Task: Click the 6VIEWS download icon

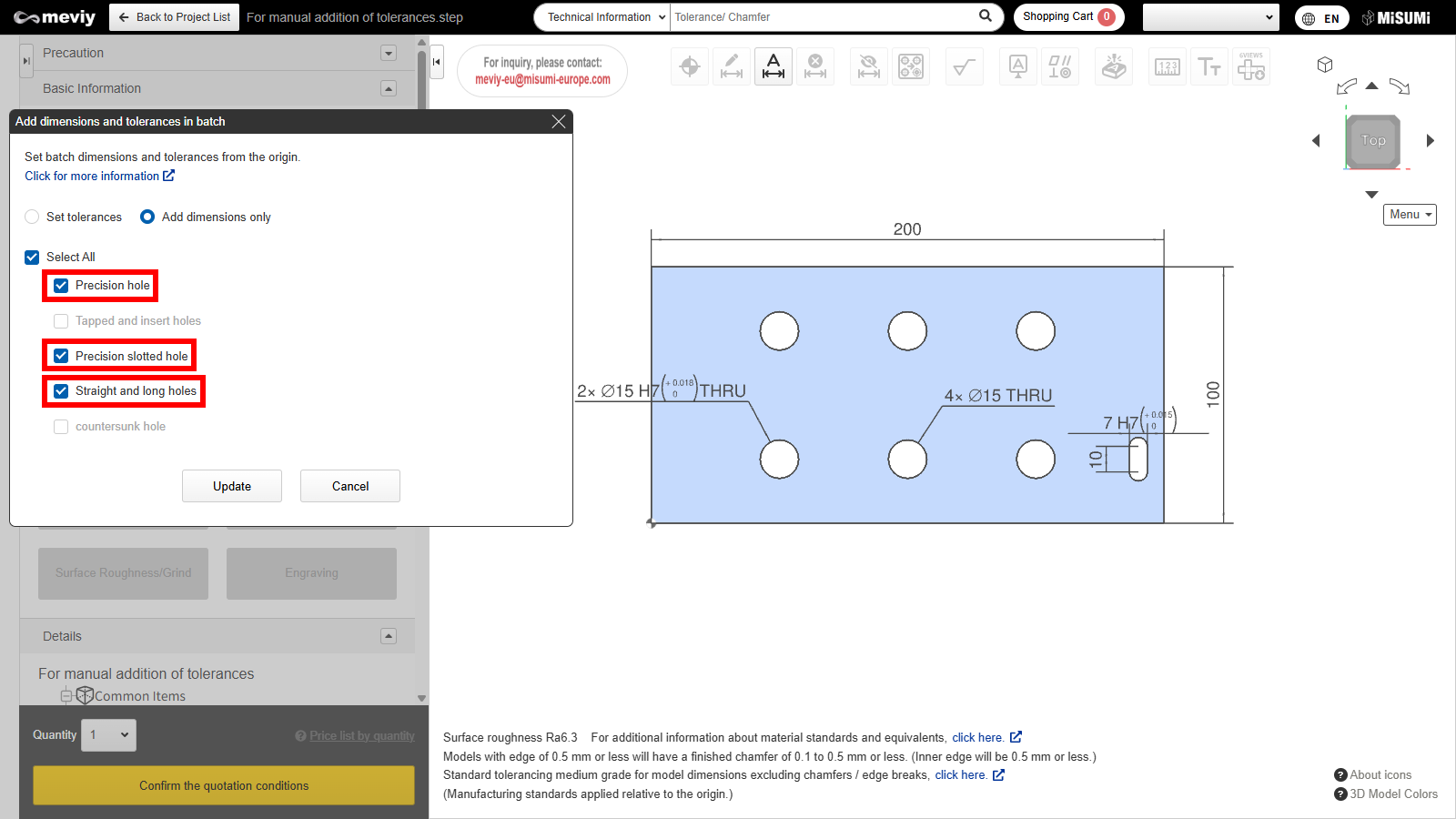Action: tap(1251, 66)
